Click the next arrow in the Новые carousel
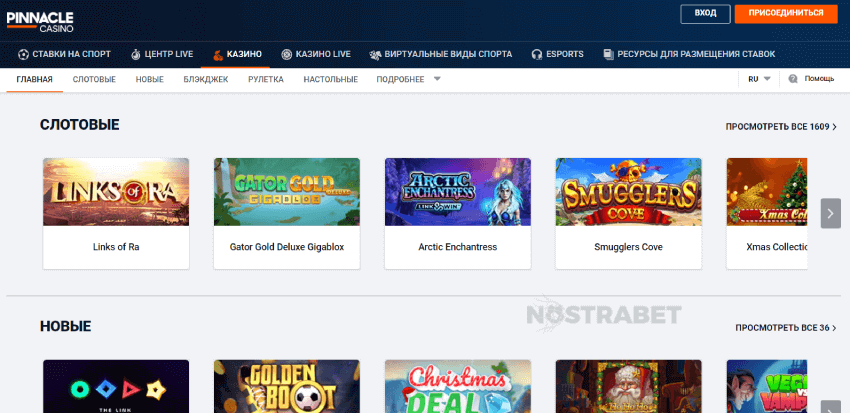 [x=830, y=407]
